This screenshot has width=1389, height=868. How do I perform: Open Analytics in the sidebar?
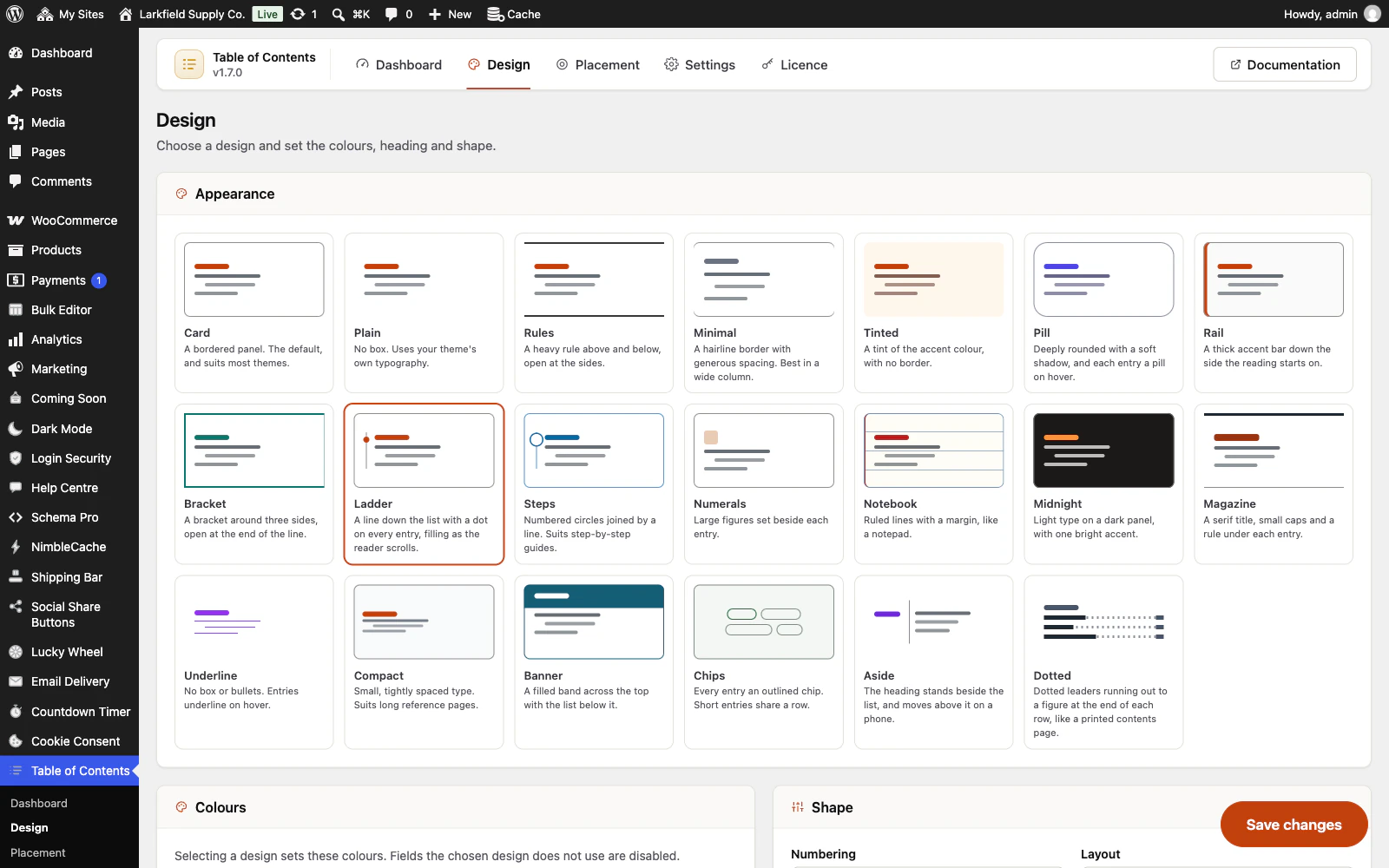click(x=69, y=339)
